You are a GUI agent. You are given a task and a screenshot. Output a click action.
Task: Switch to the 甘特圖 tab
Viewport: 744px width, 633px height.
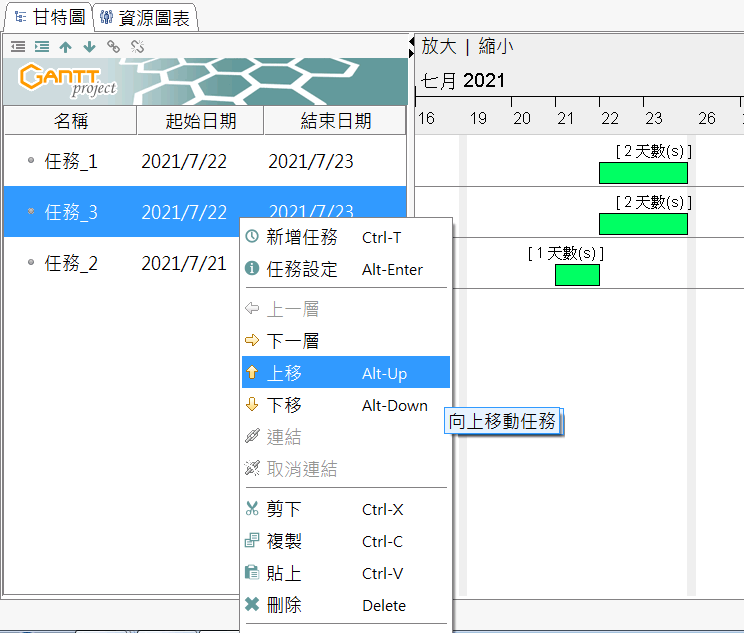[x=47, y=17]
